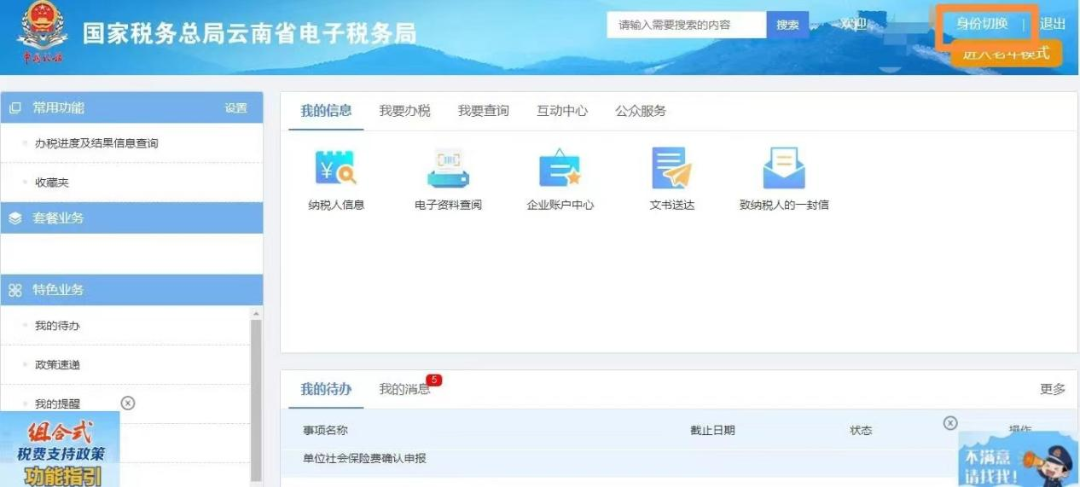Switch to the 我的信息 tab
Viewport: 1080px width, 487px height.
tap(326, 111)
